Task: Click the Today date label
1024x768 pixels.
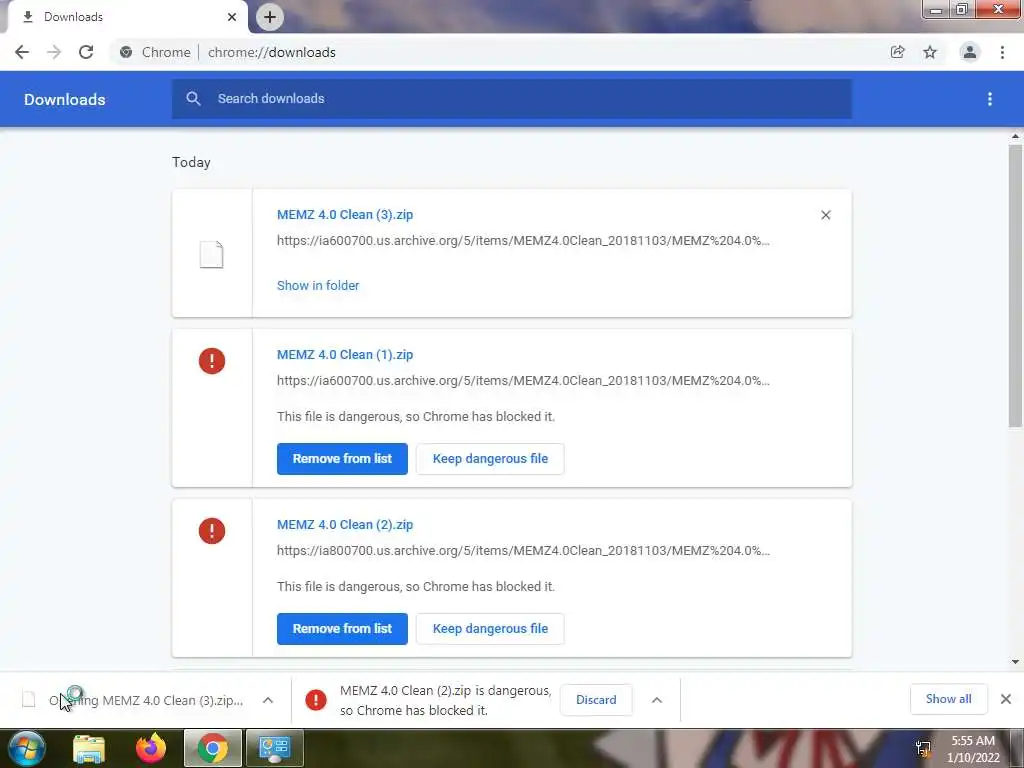Action: 191,162
